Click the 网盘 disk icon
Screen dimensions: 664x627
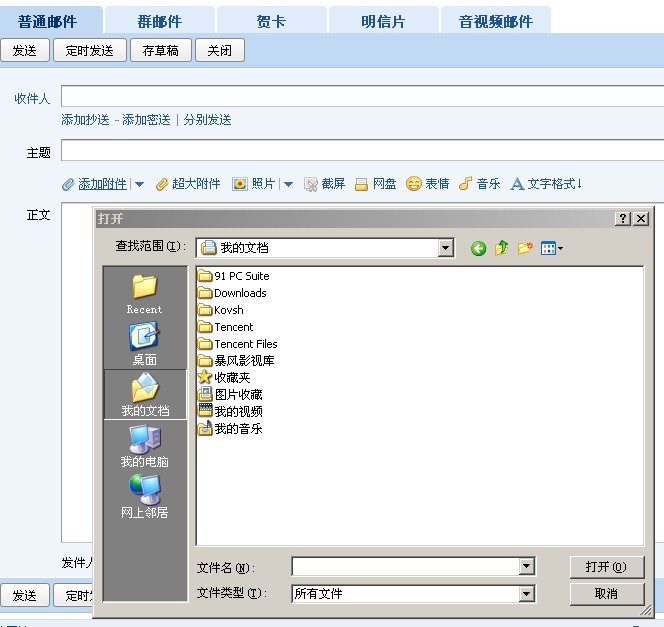tap(361, 184)
